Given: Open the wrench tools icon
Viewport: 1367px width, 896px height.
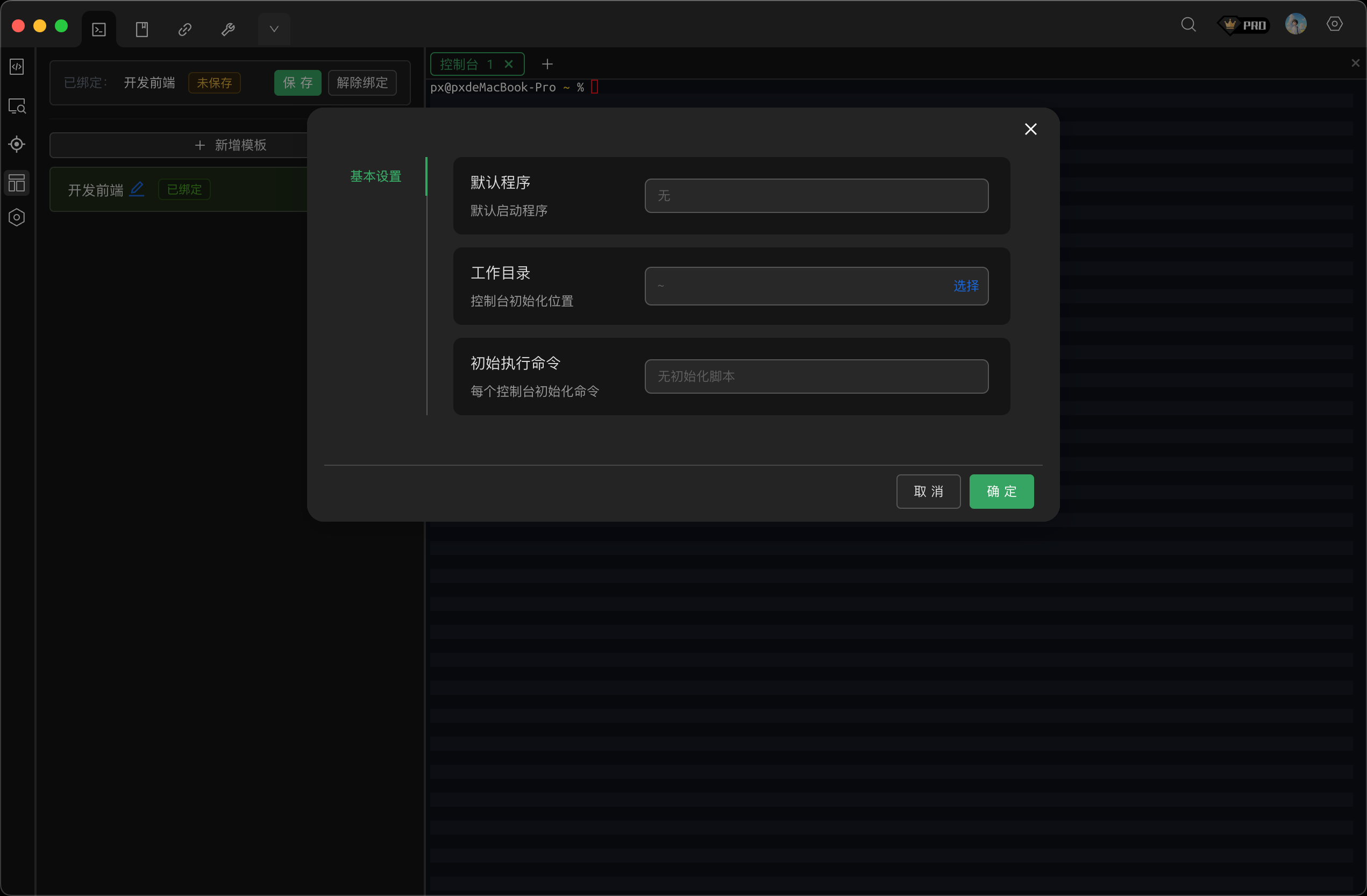Looking at the screenshot, I should pyautogui.click(x=228, y=29).
